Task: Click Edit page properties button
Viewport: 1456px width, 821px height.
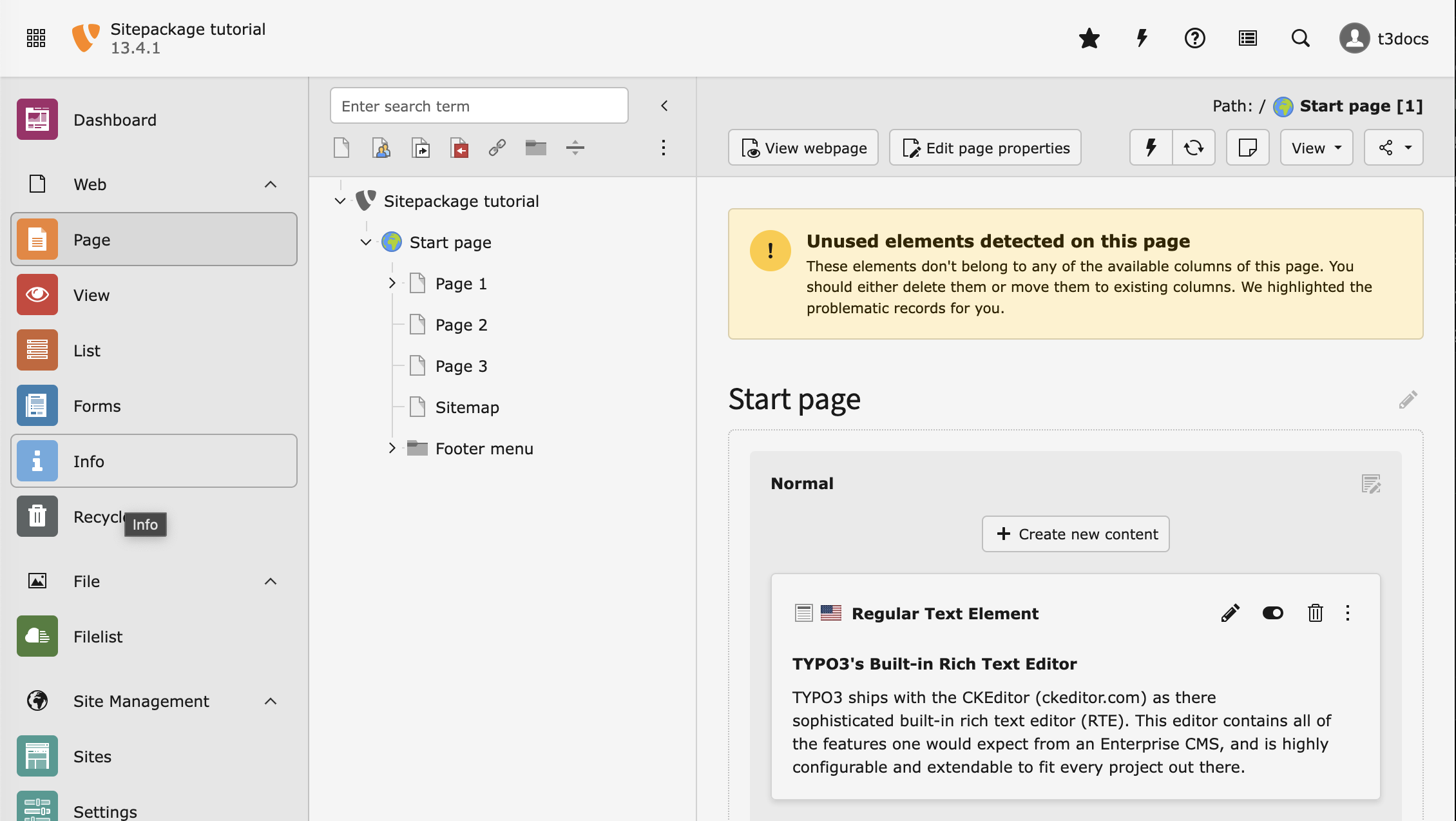Action: point(985,148)
